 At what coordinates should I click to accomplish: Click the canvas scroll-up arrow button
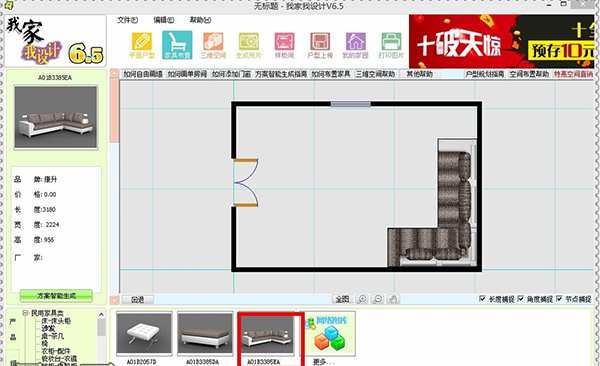[x=114, y=74]
